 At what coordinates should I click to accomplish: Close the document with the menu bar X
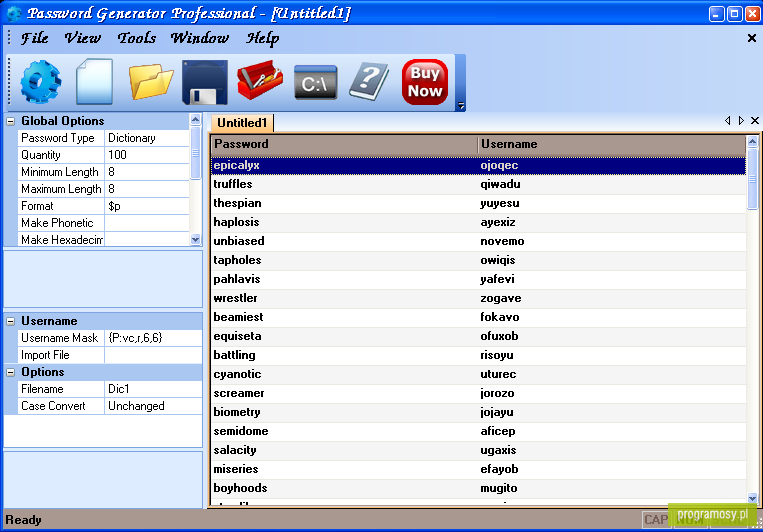751,38
